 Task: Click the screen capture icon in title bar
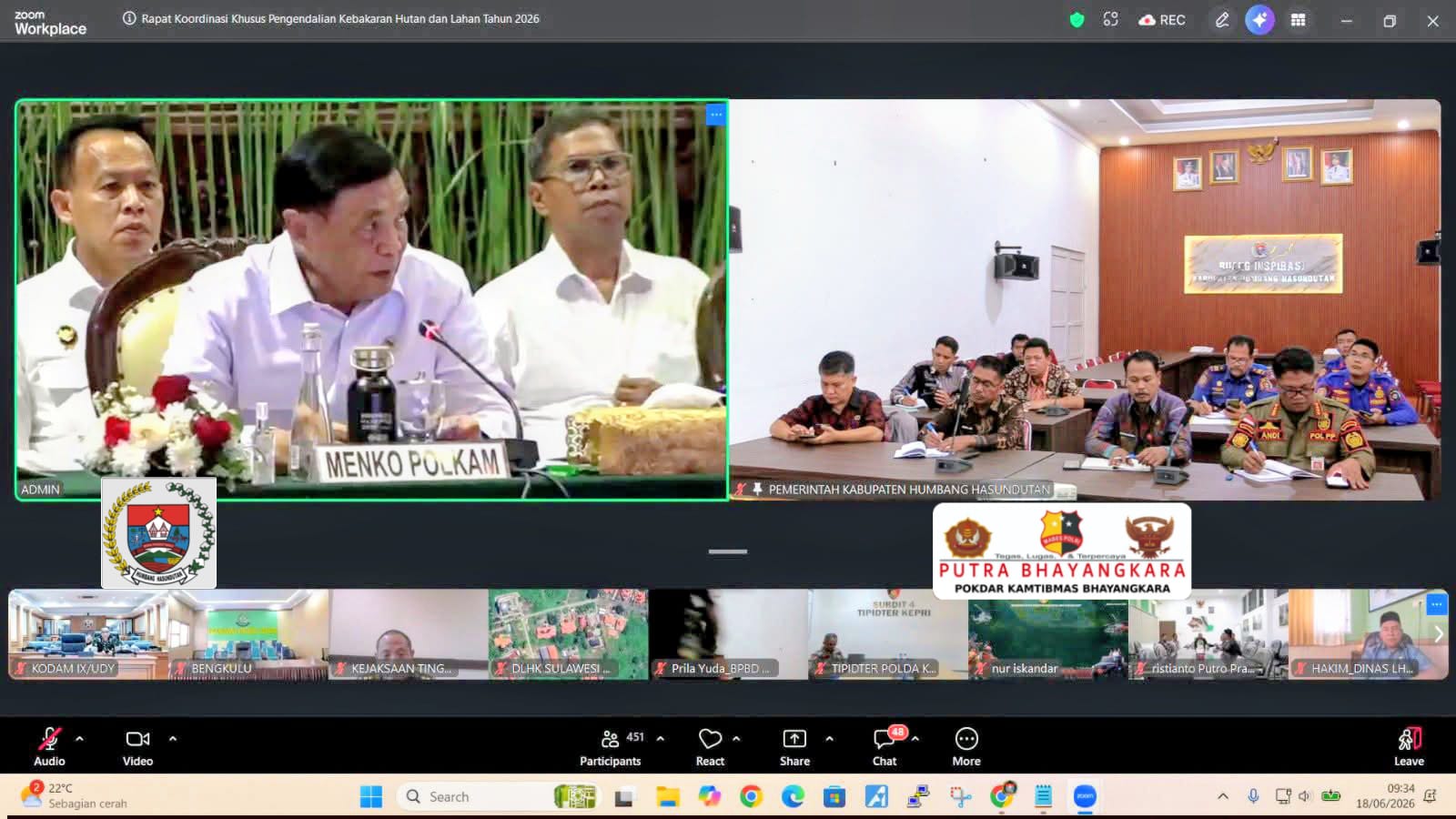tap(1110, 20)
